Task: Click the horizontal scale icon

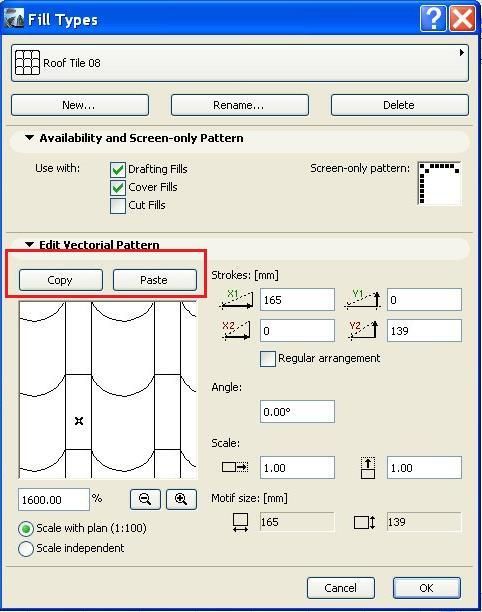Action: pos(235,467)
